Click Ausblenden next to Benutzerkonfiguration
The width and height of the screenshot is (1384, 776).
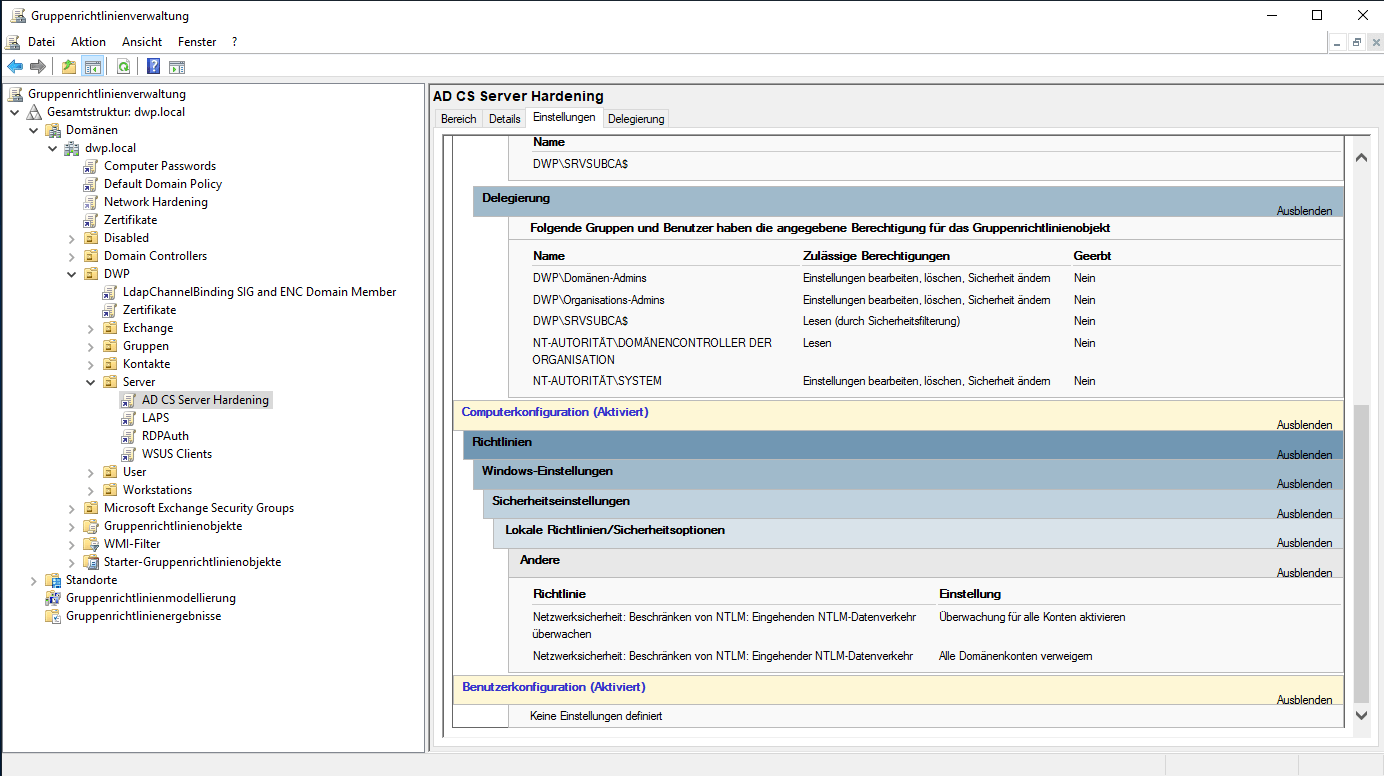pyautogui.click(x=1303, y=700)
